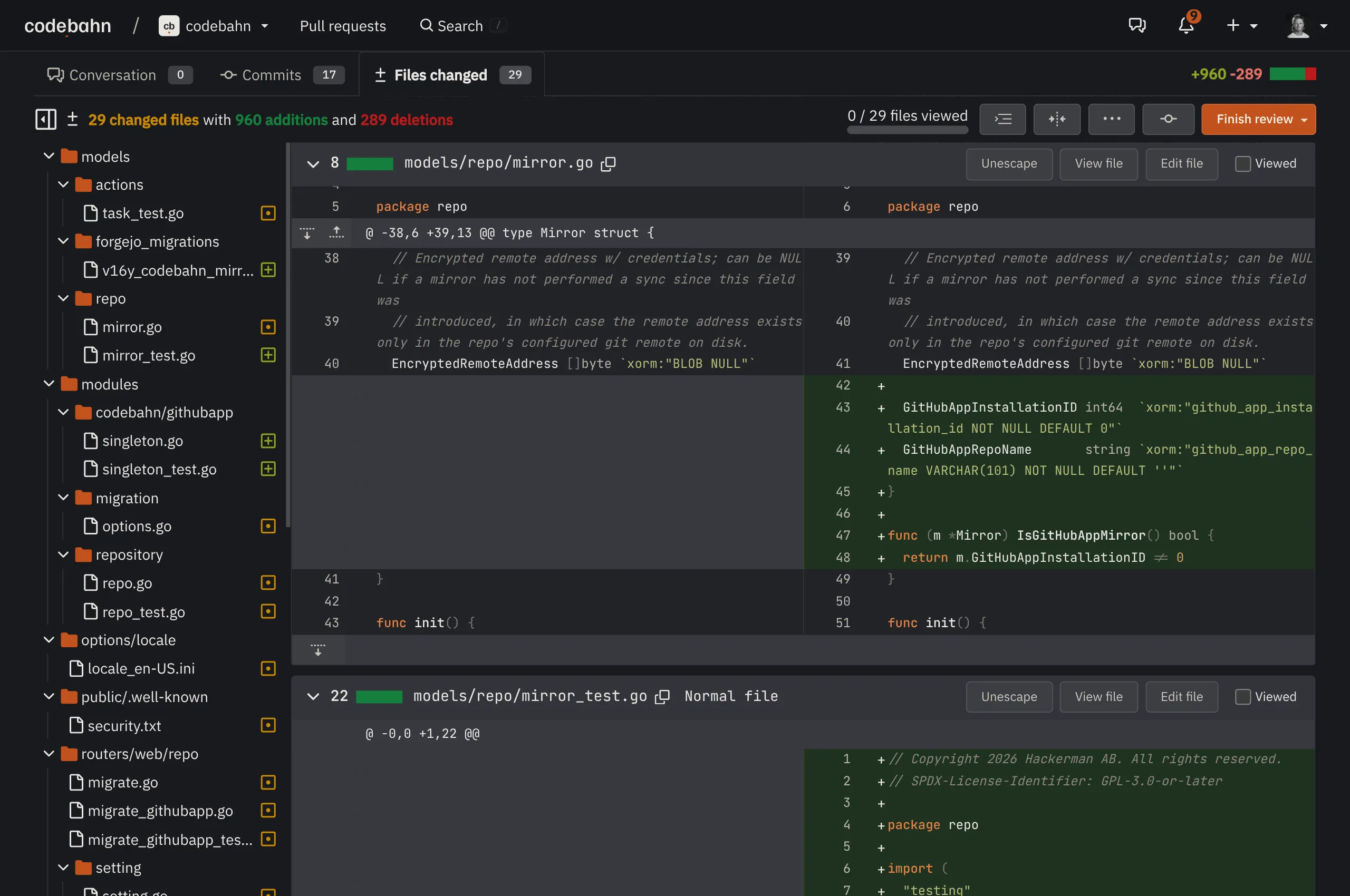The height and width of the screenshot is (896, 1350).
Task: Click the plus create-new icon in header
Action: pyautogui.click(x=1233, y=26)
